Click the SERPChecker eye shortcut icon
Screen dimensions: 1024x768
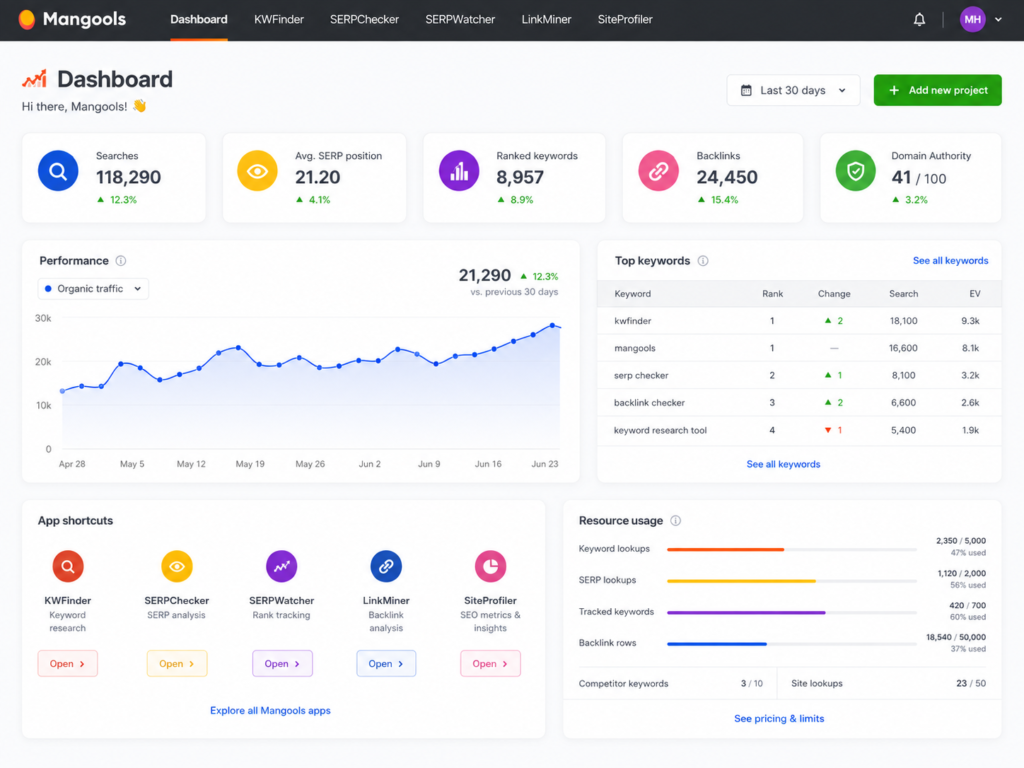pos(176,566)
